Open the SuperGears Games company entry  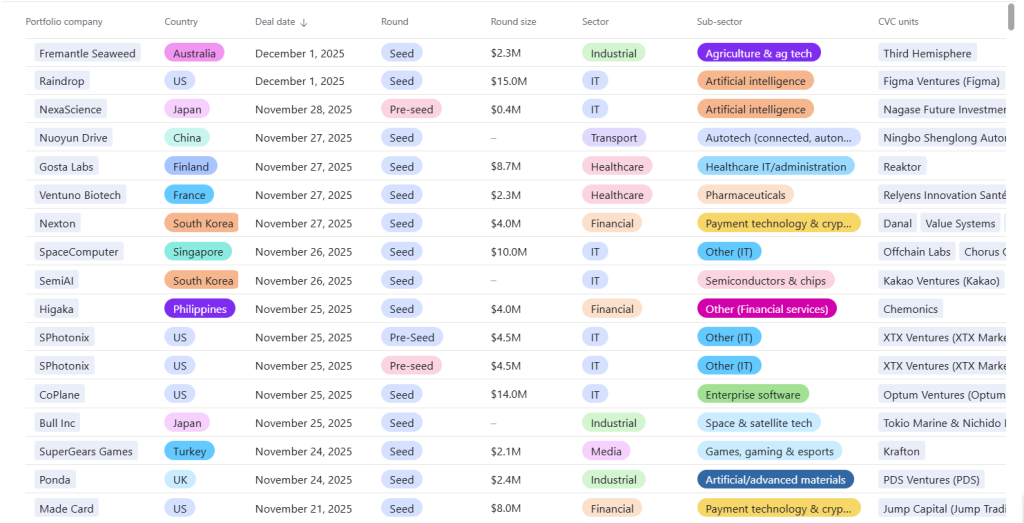pyautogui.click(x=86, y=451)
